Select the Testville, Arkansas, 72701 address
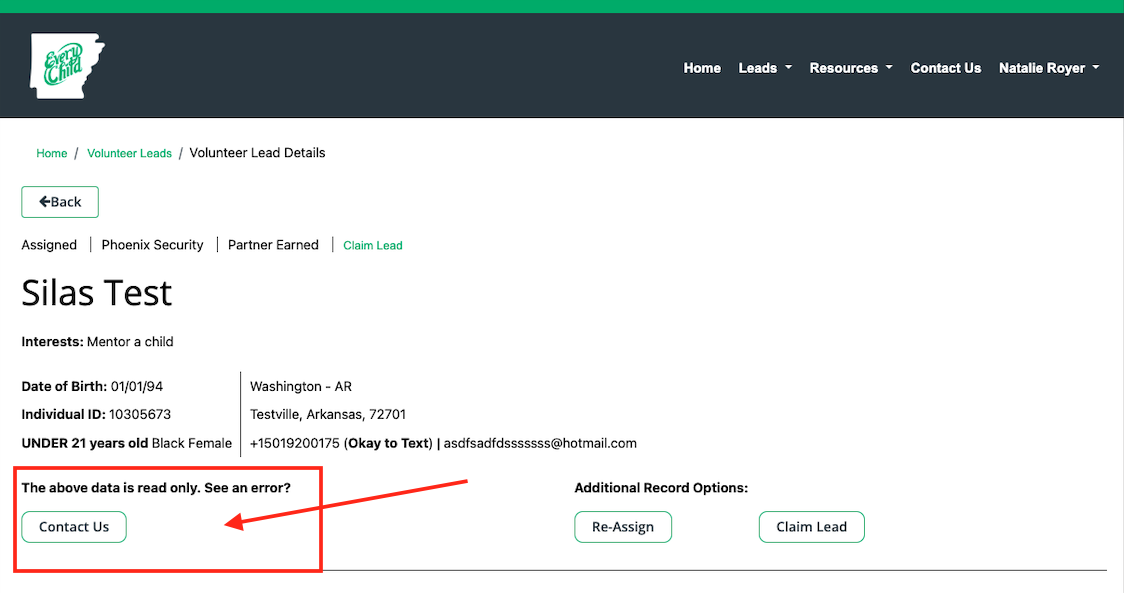 coord(328,414)
